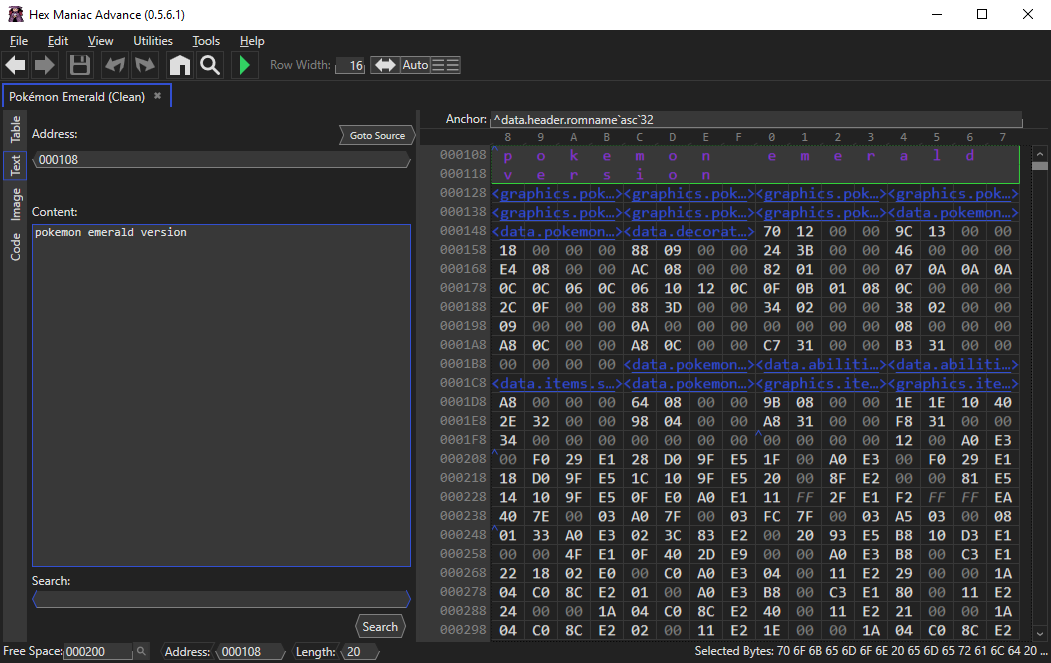Click Selected Bytes status text
Viewport: 1051px width, 663px height.
[871, 651]
